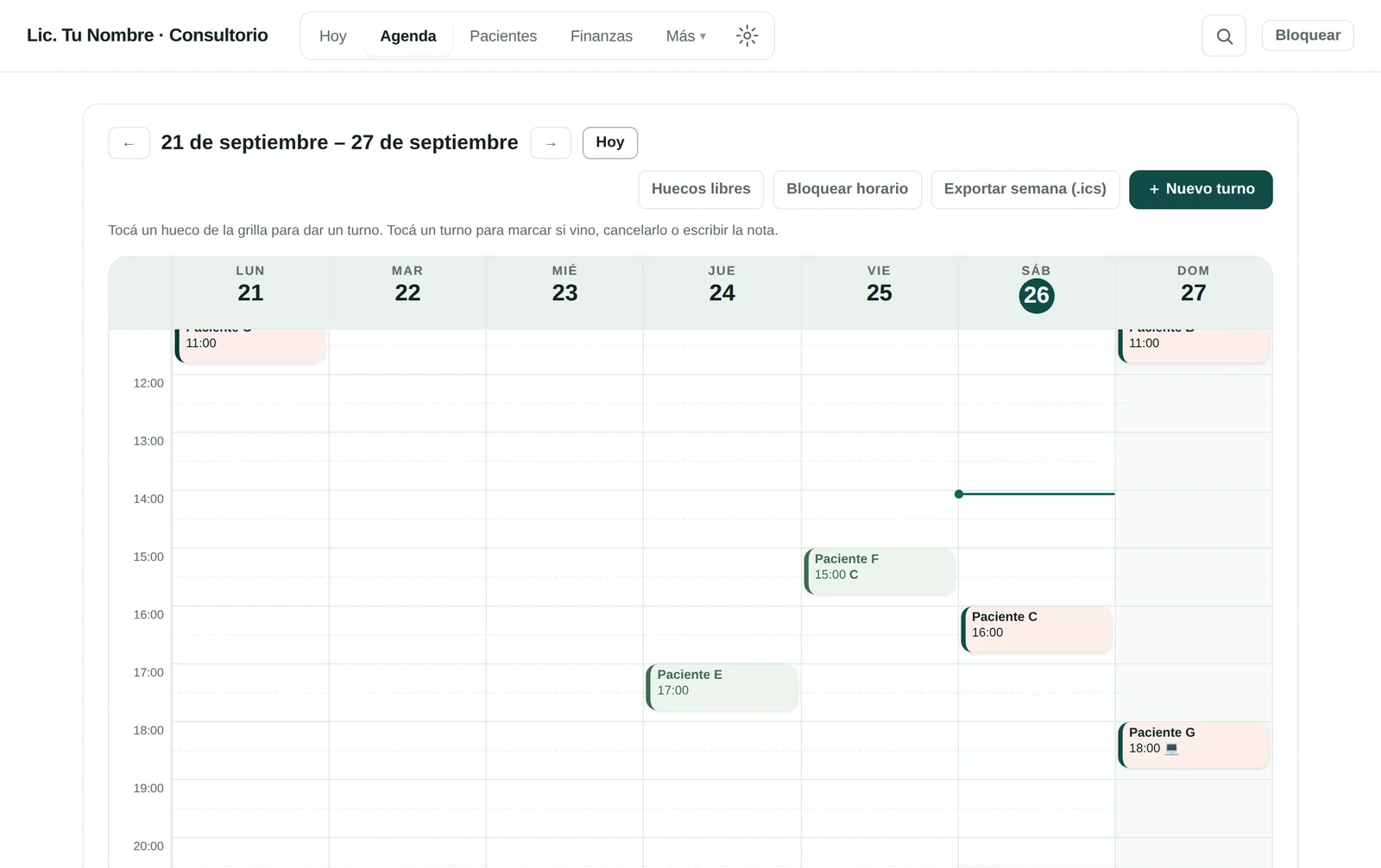1381x868 pixels.
Task: Jump to today with Hoy button beside date range
Action: click(x=610, y=142)
